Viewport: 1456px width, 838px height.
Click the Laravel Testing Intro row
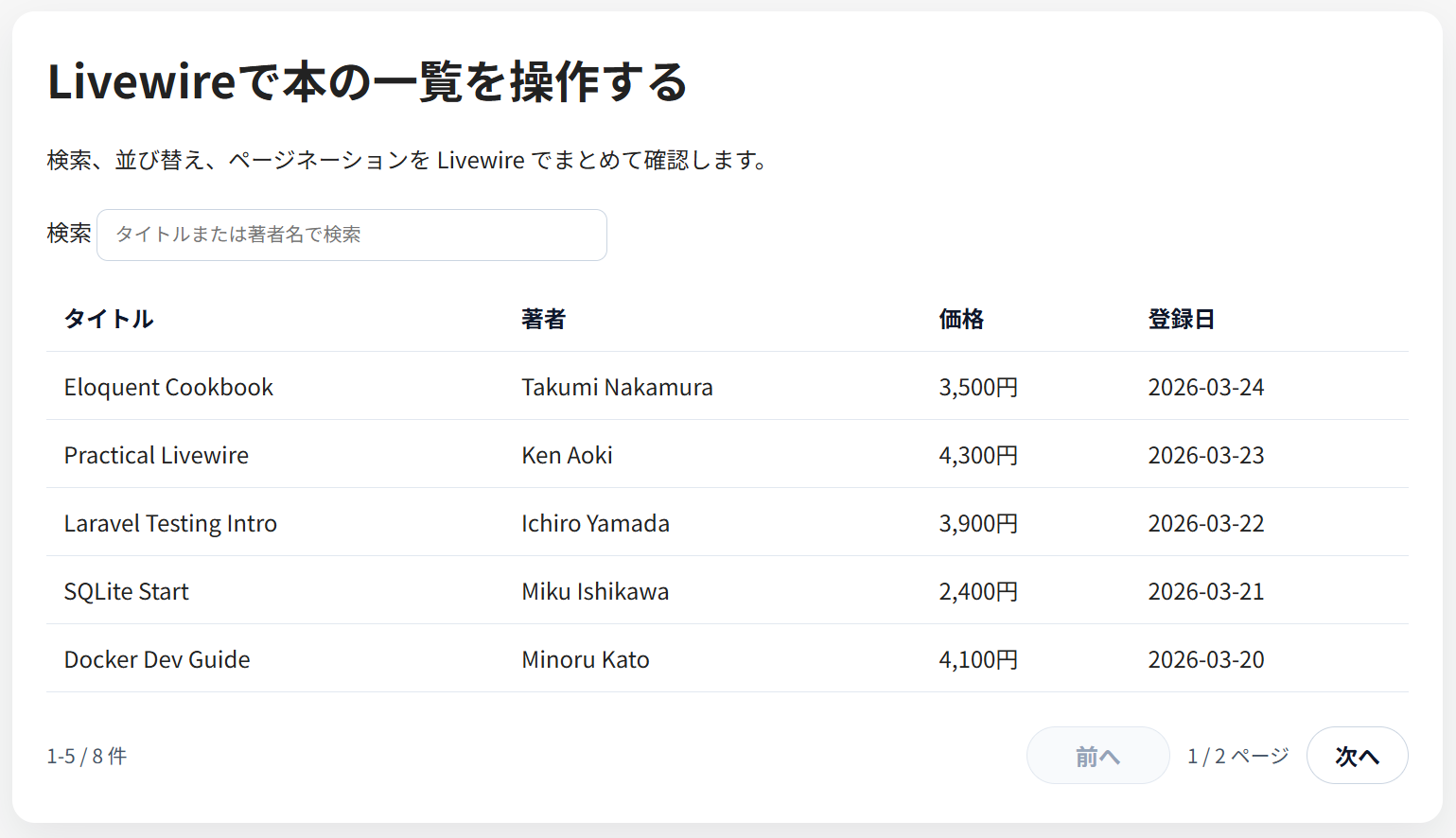pyautogui.click(x=727, y=522)
